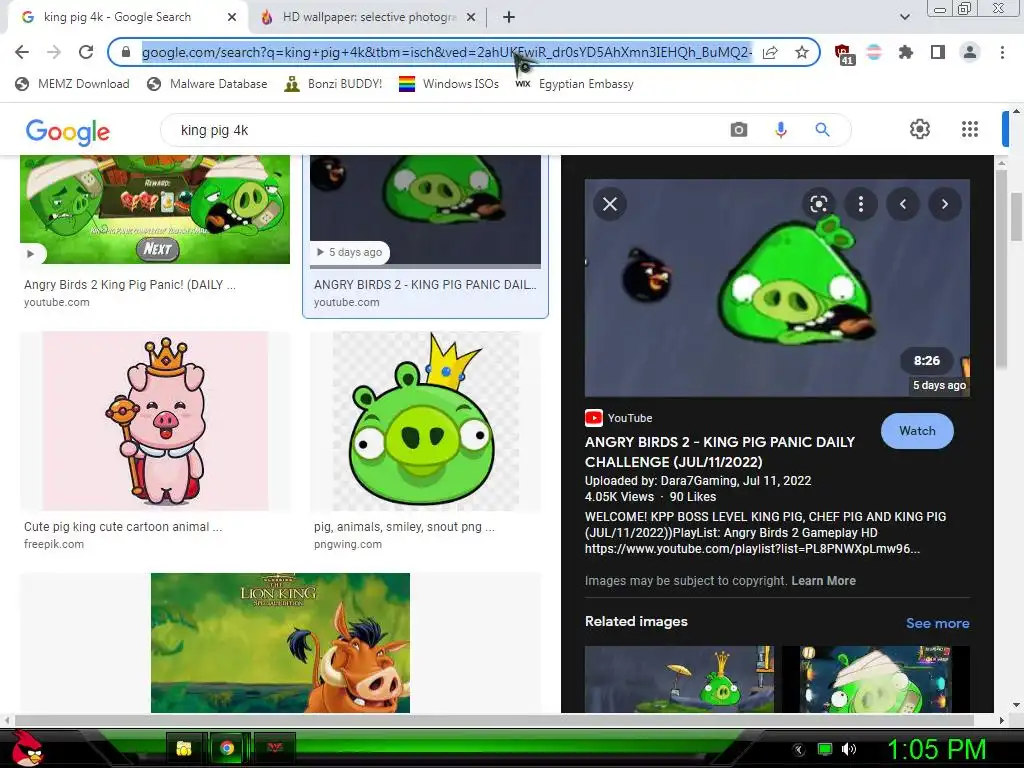
Task: Open the Egyptian Embassy bookmark
Action: (575, 84)
